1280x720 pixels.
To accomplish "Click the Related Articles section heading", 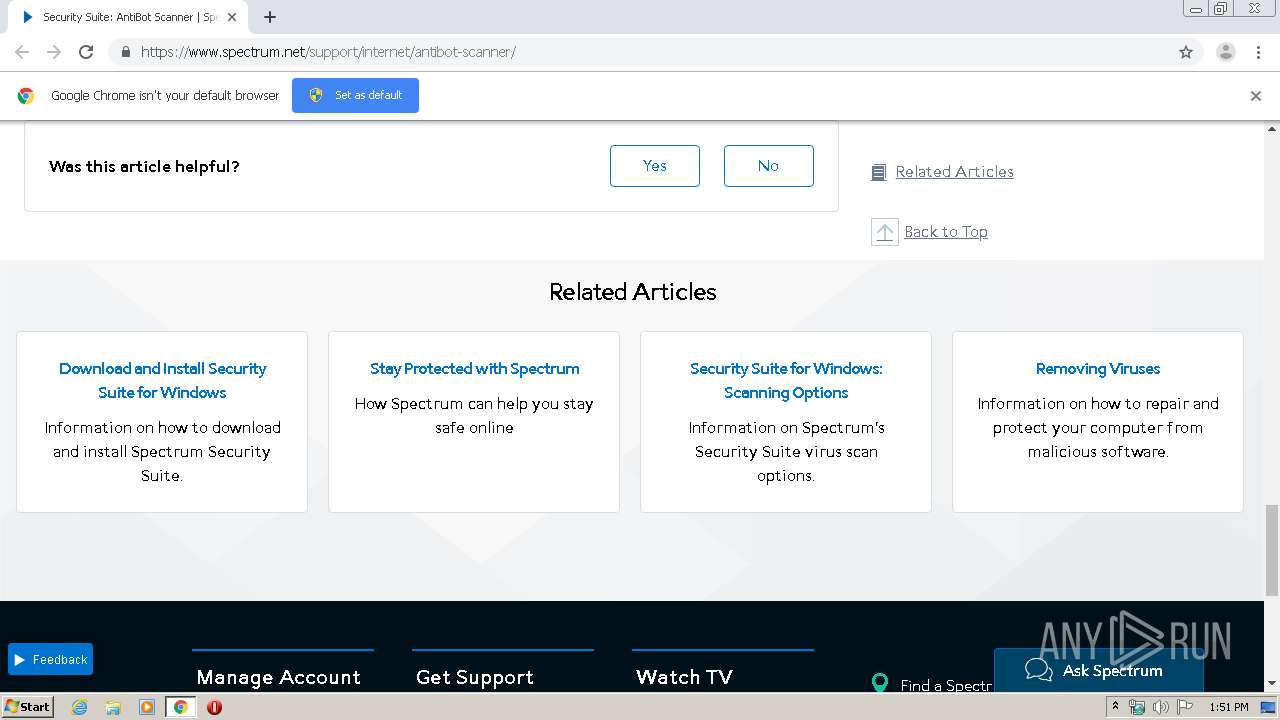I will (x=633, y=292).
